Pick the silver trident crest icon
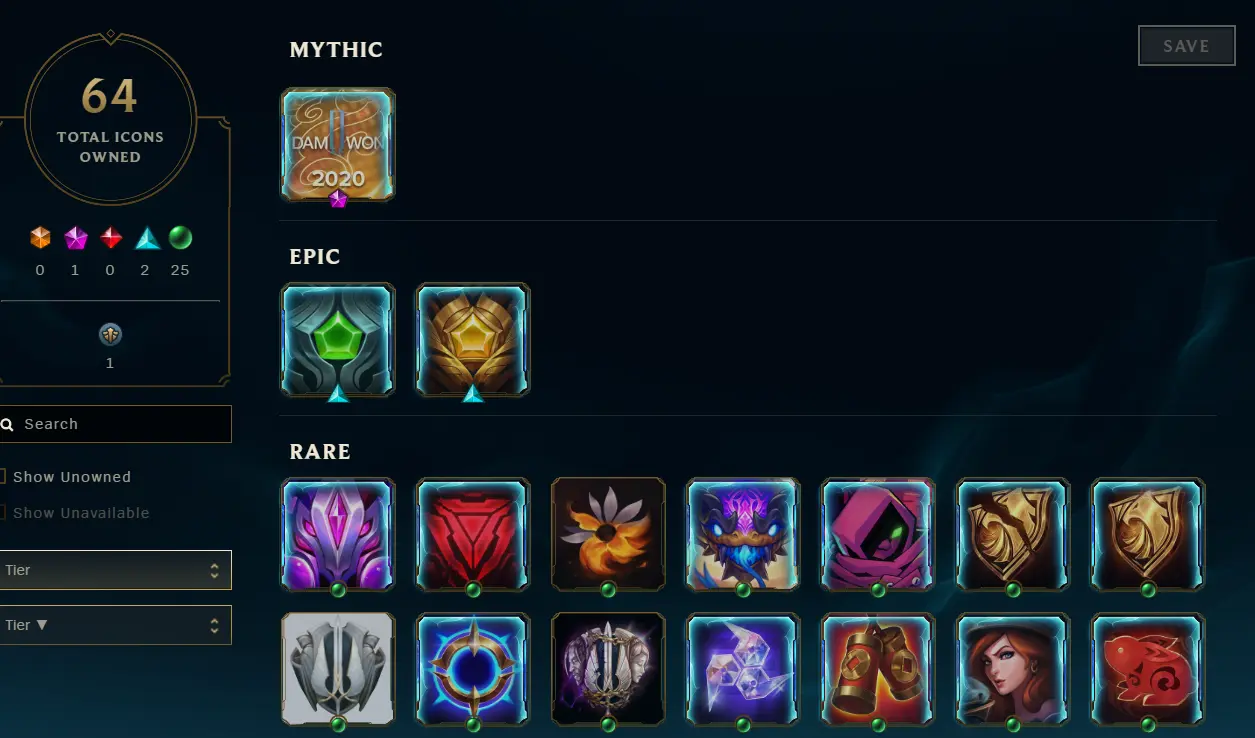 [338, 670]
